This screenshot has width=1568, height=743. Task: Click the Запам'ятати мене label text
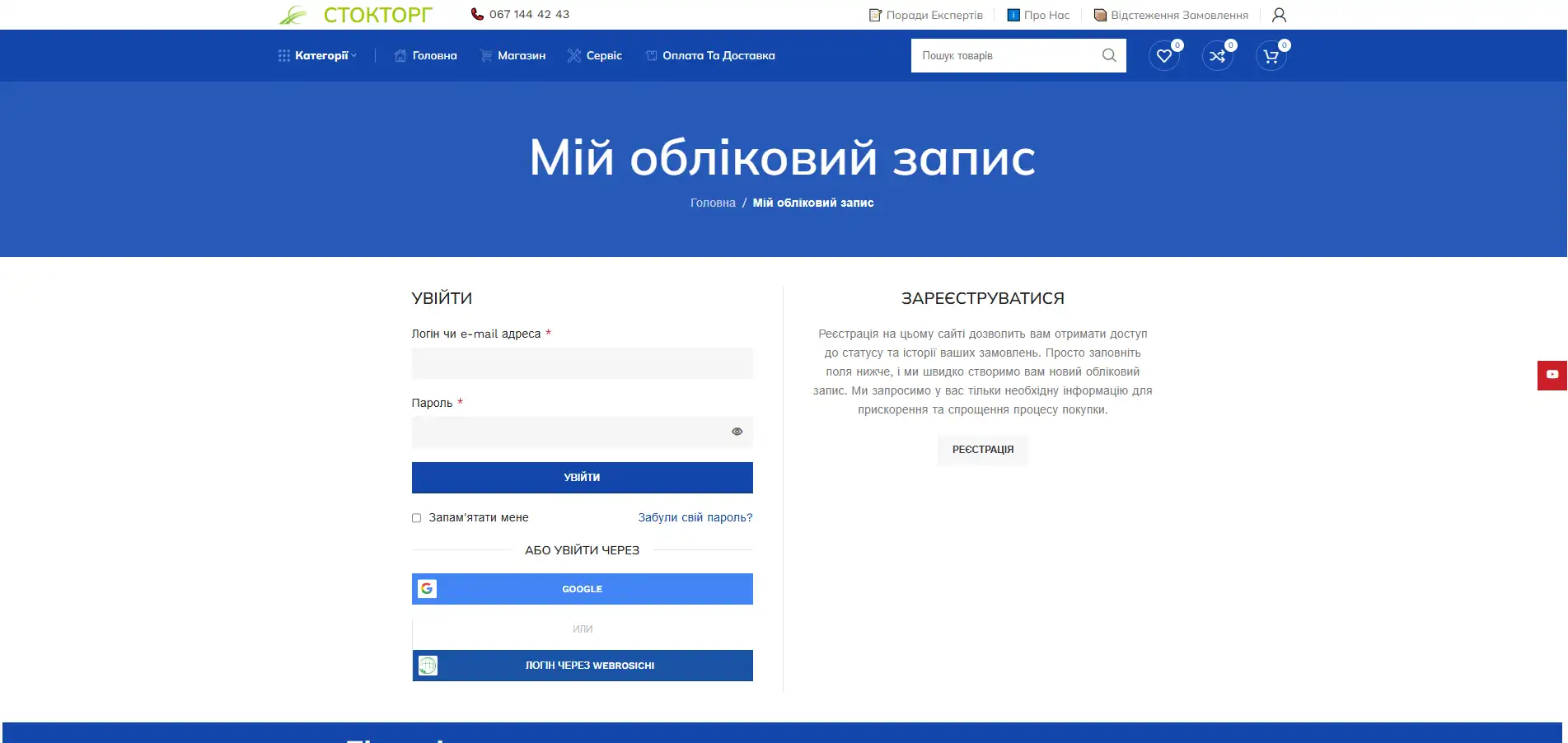[479, 518]
